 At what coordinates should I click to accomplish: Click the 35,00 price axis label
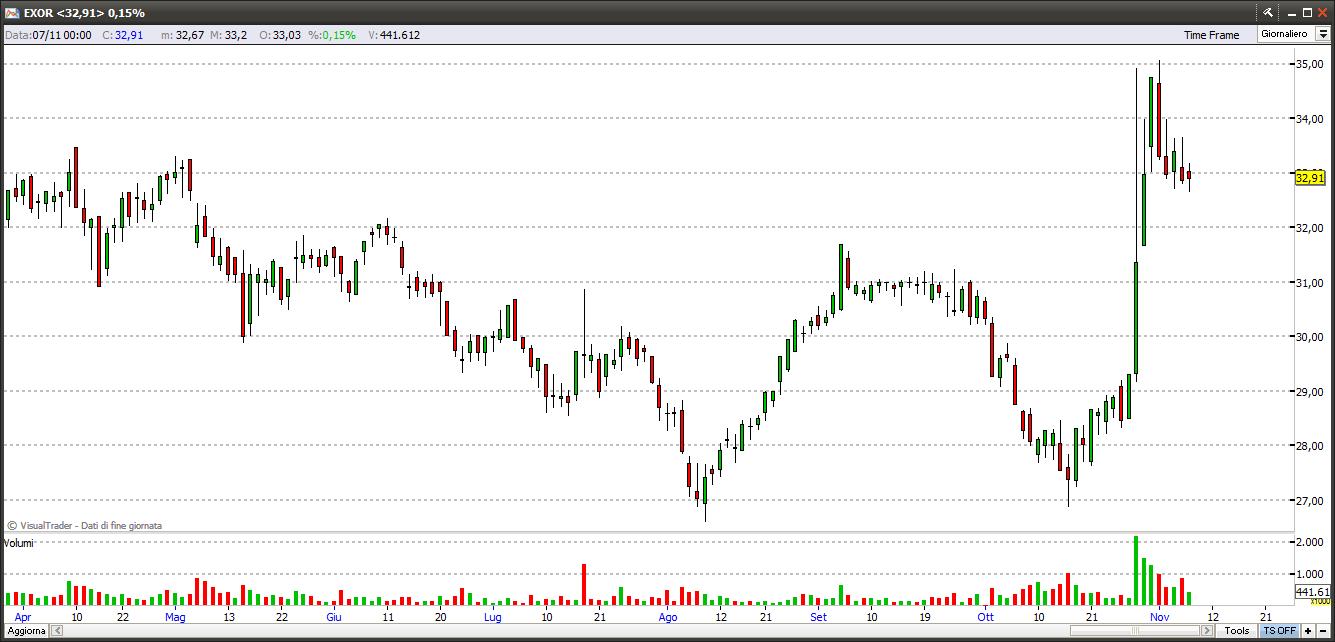[x=1310, y=64]
